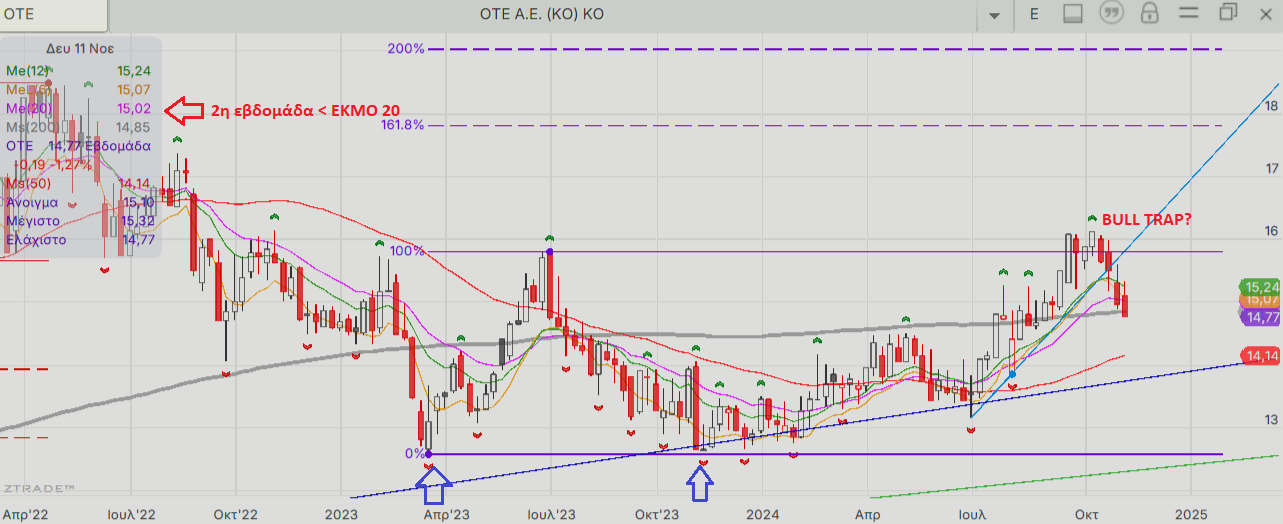Click the 16 price axis label
1283x524 pixels.
1272,231
